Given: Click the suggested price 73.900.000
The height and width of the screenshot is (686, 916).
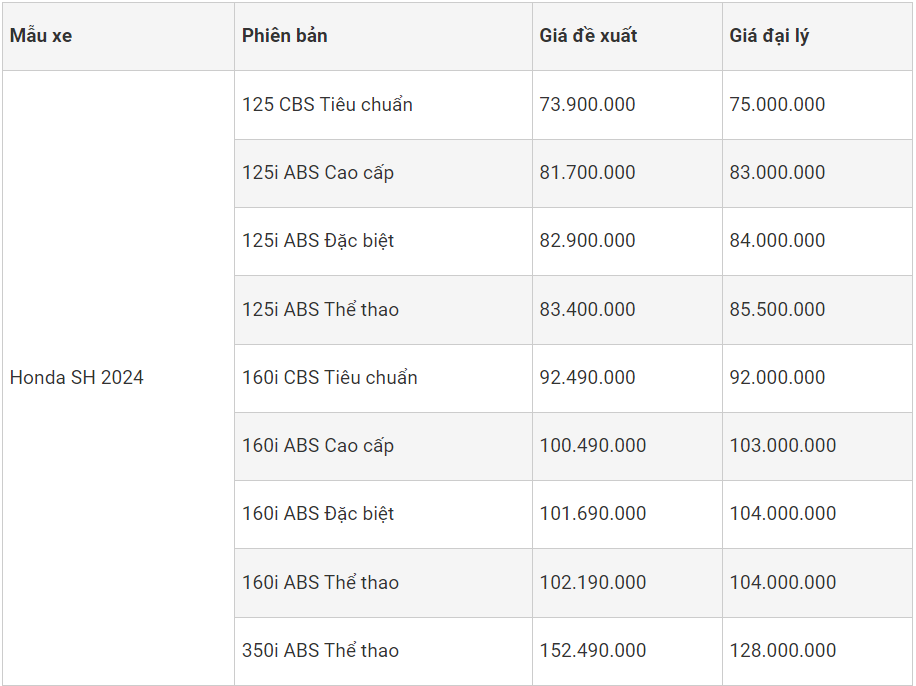Looking at the screenshot, I should (x=587, y=105).
